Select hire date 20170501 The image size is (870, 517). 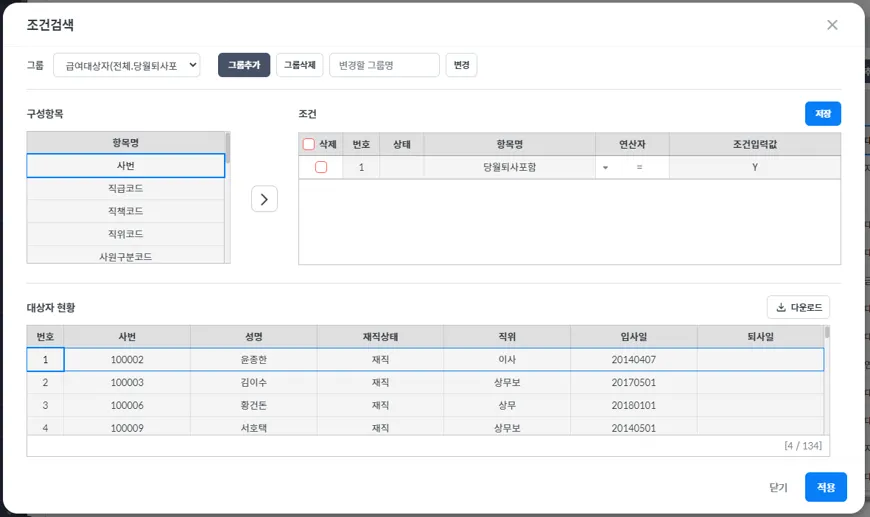point(634,382)
